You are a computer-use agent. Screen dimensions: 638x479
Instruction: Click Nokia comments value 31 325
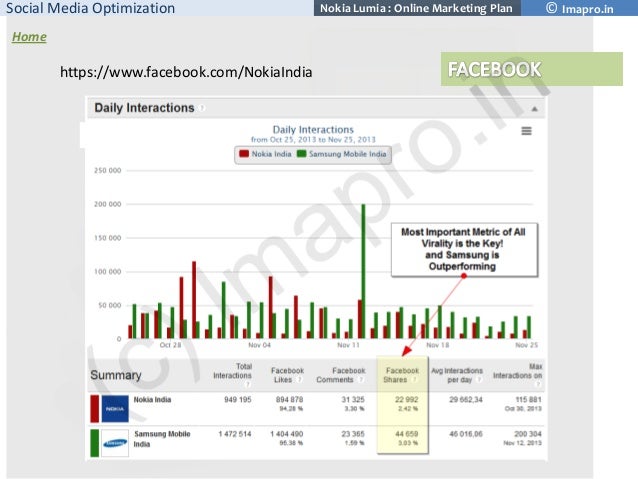tap(353, 400)
